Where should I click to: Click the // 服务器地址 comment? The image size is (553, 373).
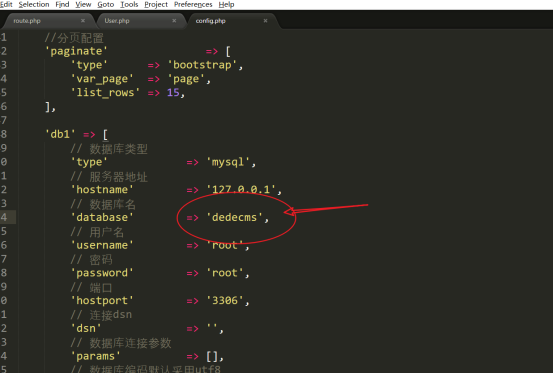pos(109,177)
